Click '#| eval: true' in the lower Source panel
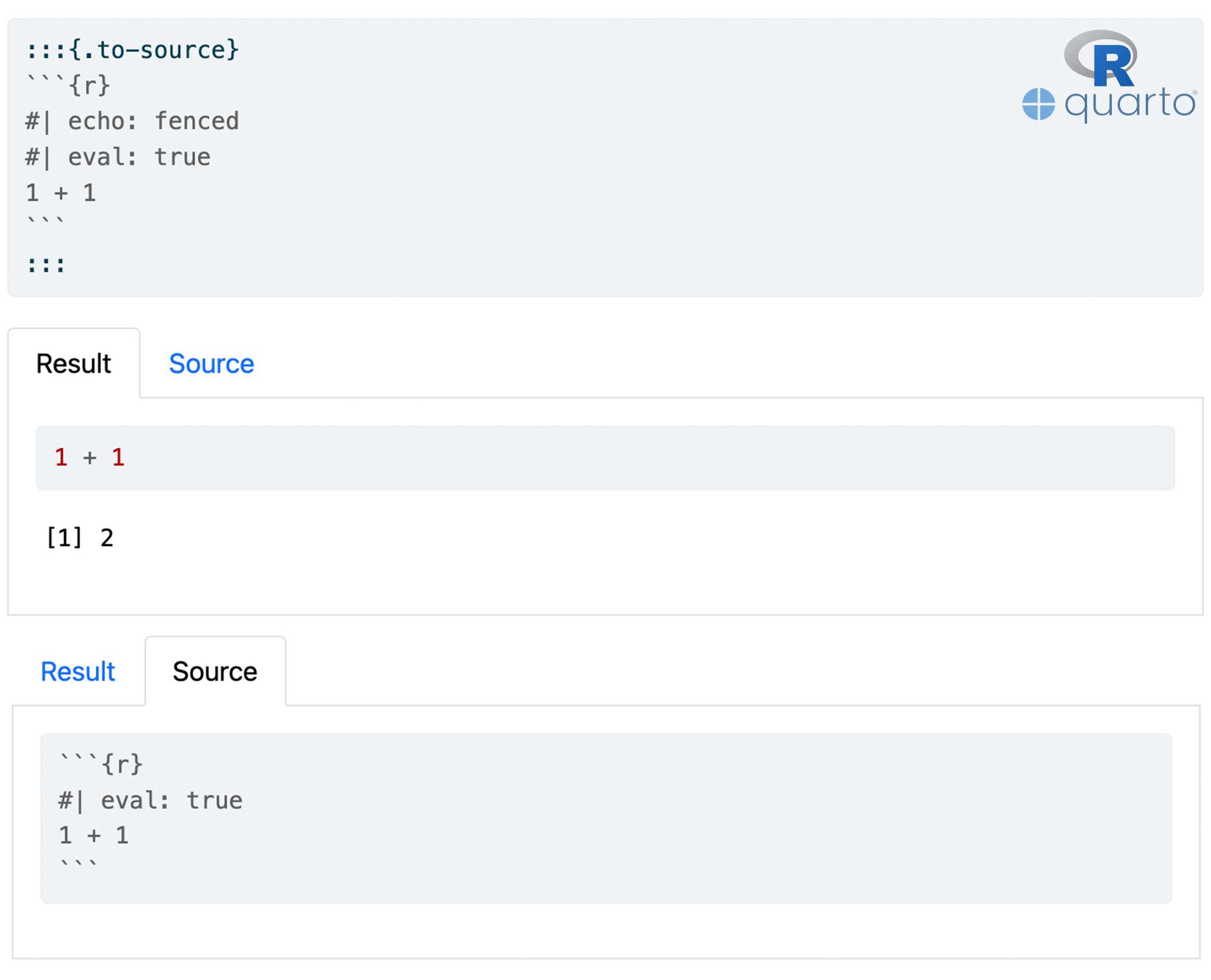The width and height of the screenshot is (1211, 980). click(x=151, y=801)
